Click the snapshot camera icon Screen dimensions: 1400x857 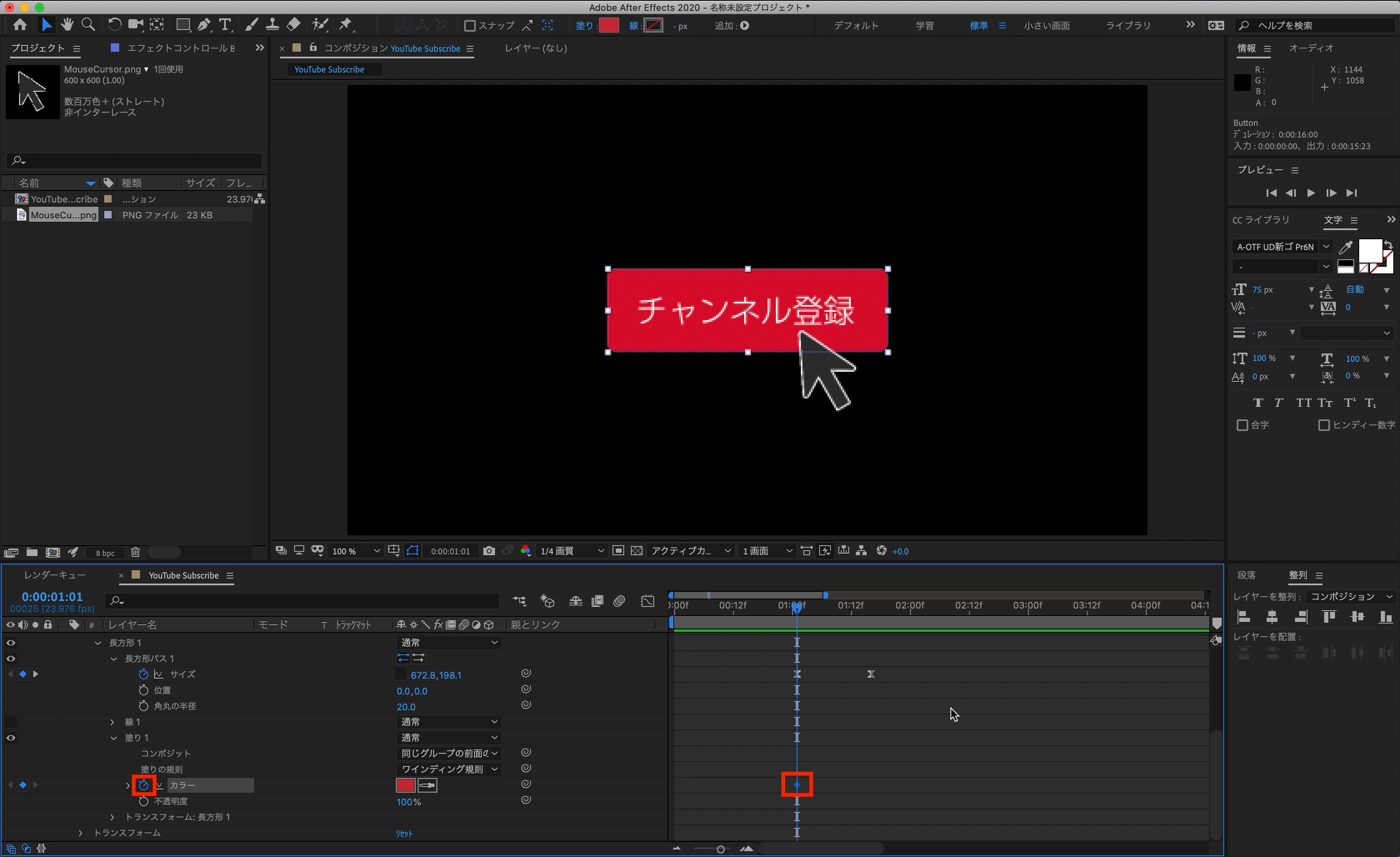tap(489, 551)
